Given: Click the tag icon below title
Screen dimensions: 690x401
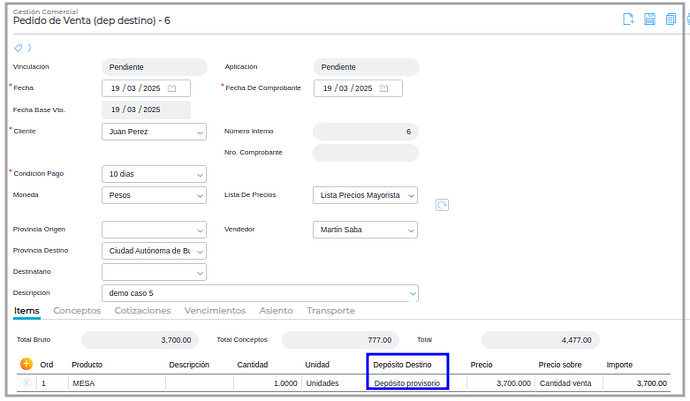Looking at the screenshot, I should point(18,48).
